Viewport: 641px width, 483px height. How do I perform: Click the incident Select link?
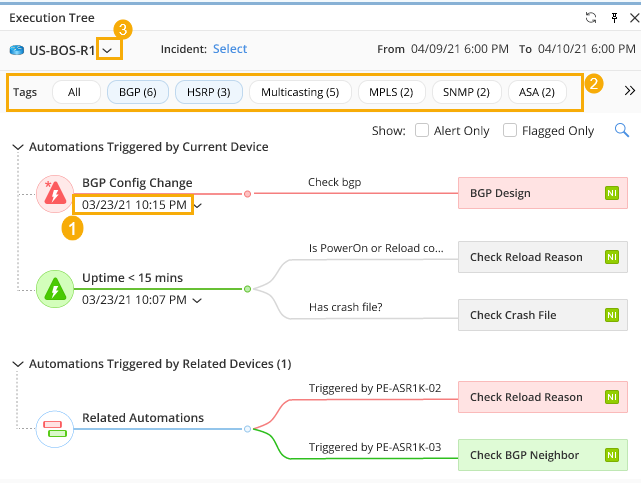click(230, 49)
